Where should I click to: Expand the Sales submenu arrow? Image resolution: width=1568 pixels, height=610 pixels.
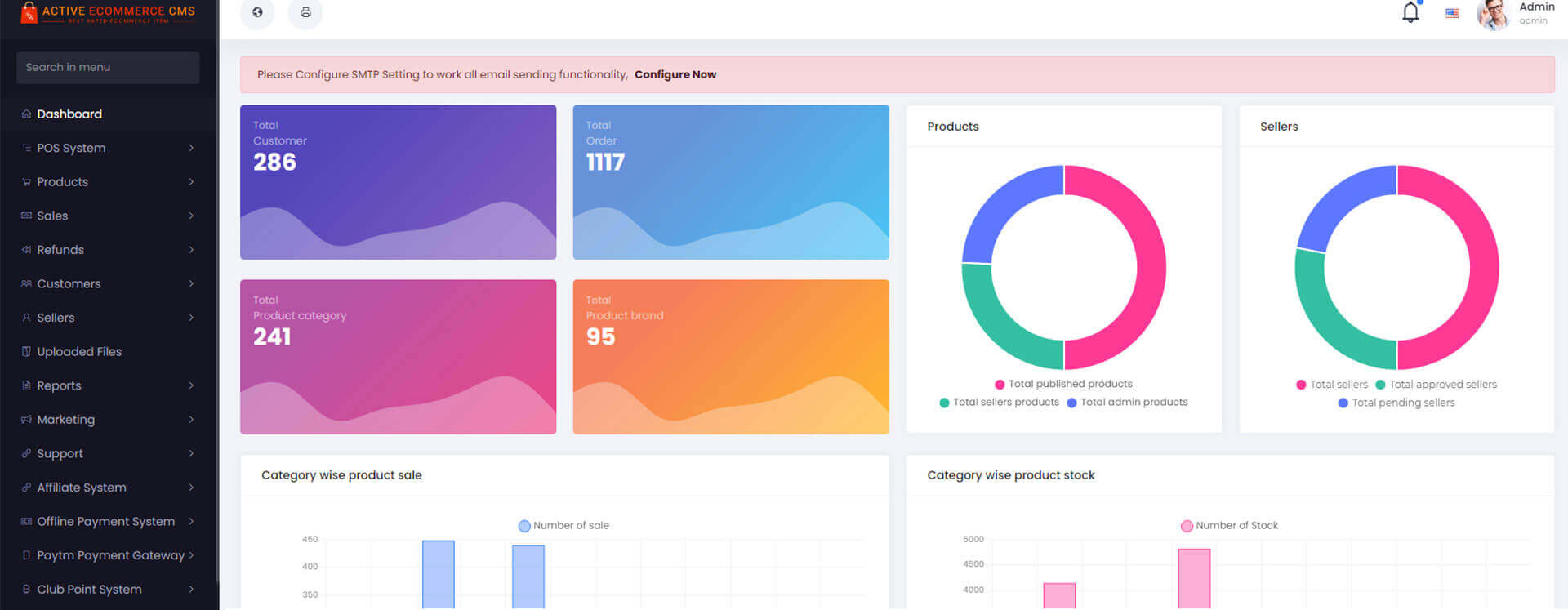[191, 216]
